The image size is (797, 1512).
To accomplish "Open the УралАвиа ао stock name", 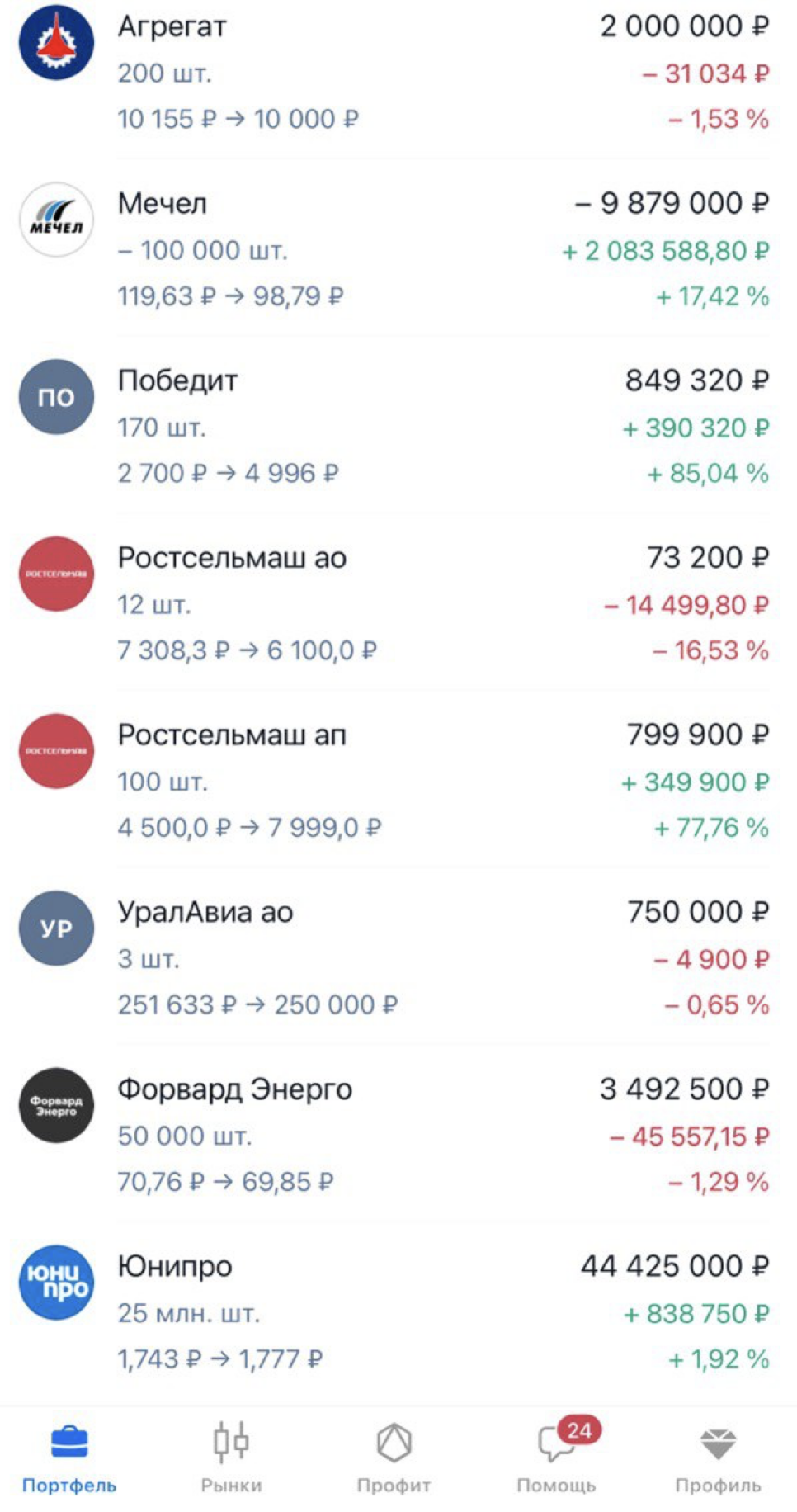I will click(205, 912).
